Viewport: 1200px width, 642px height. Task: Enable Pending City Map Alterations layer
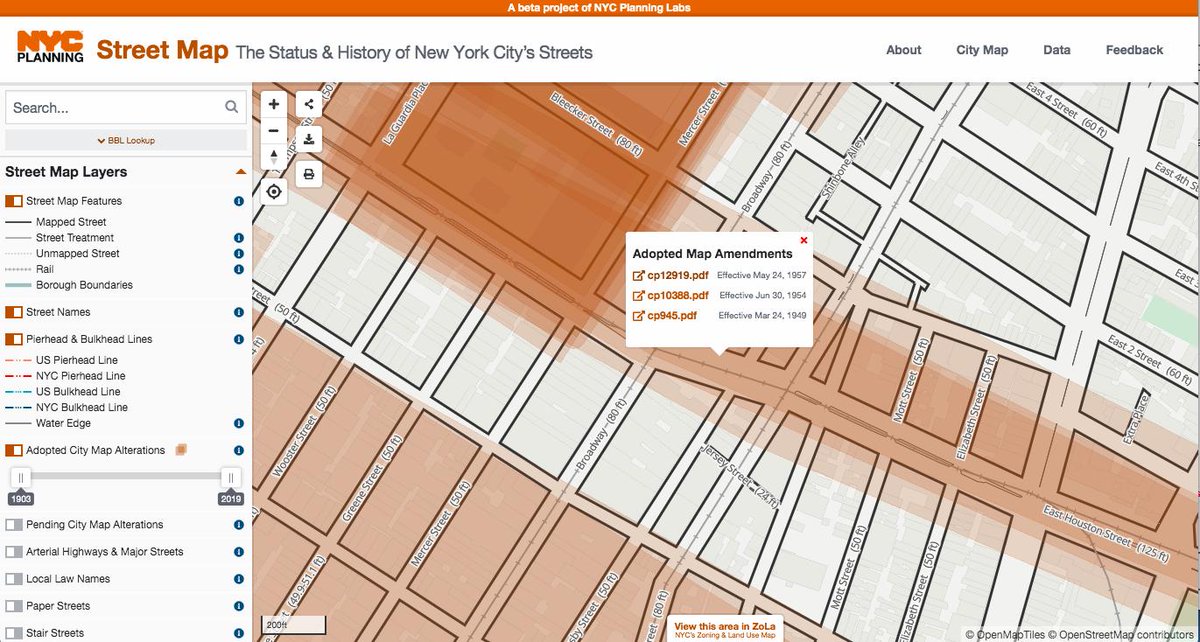pyautogui.click(x=14, y=525)
